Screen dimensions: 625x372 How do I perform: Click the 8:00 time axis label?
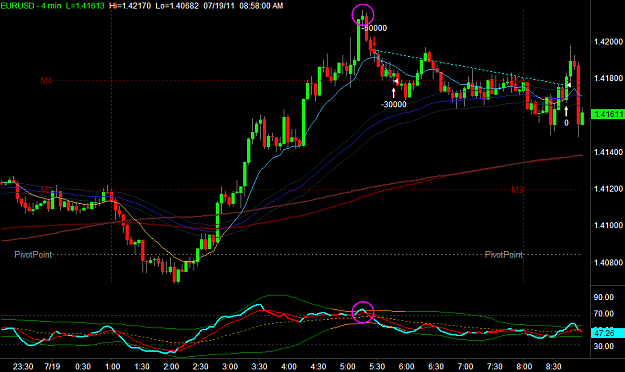coord(524,366)
